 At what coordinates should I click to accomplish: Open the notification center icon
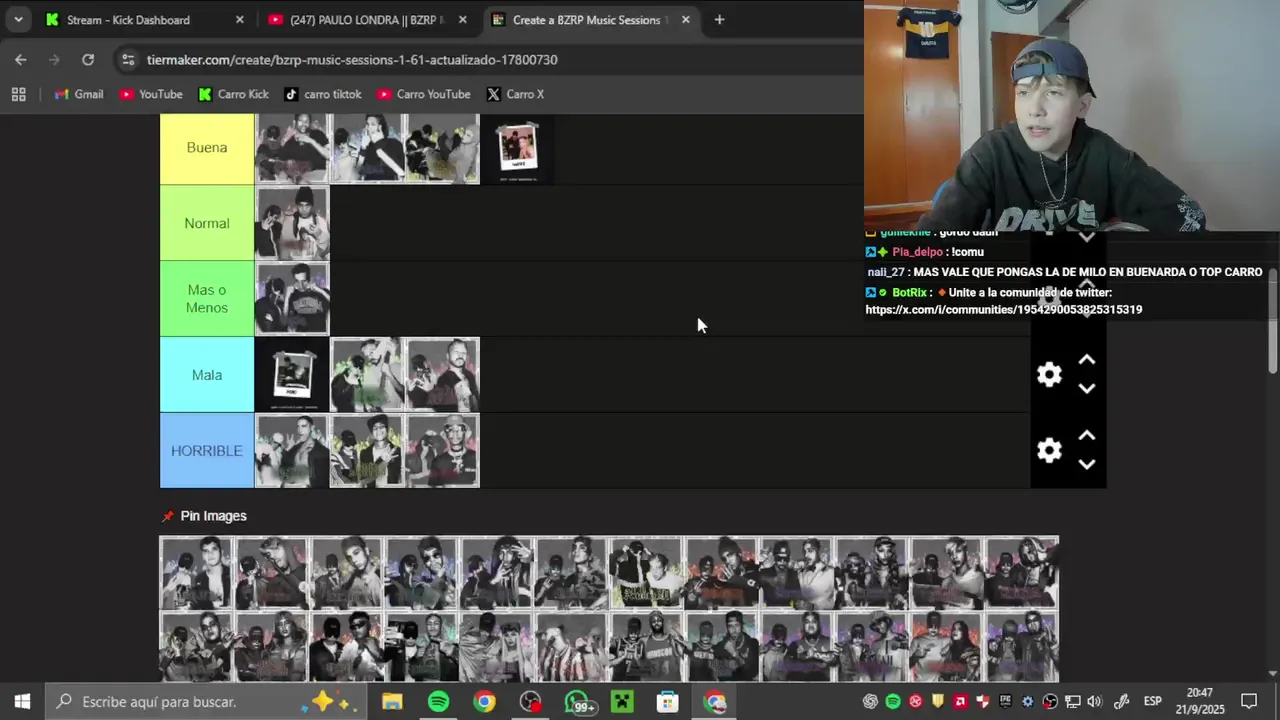click(1249, 701)
